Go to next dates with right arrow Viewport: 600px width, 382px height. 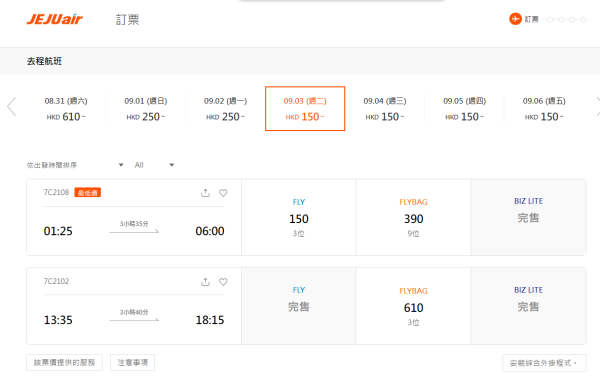pos(597,106)
